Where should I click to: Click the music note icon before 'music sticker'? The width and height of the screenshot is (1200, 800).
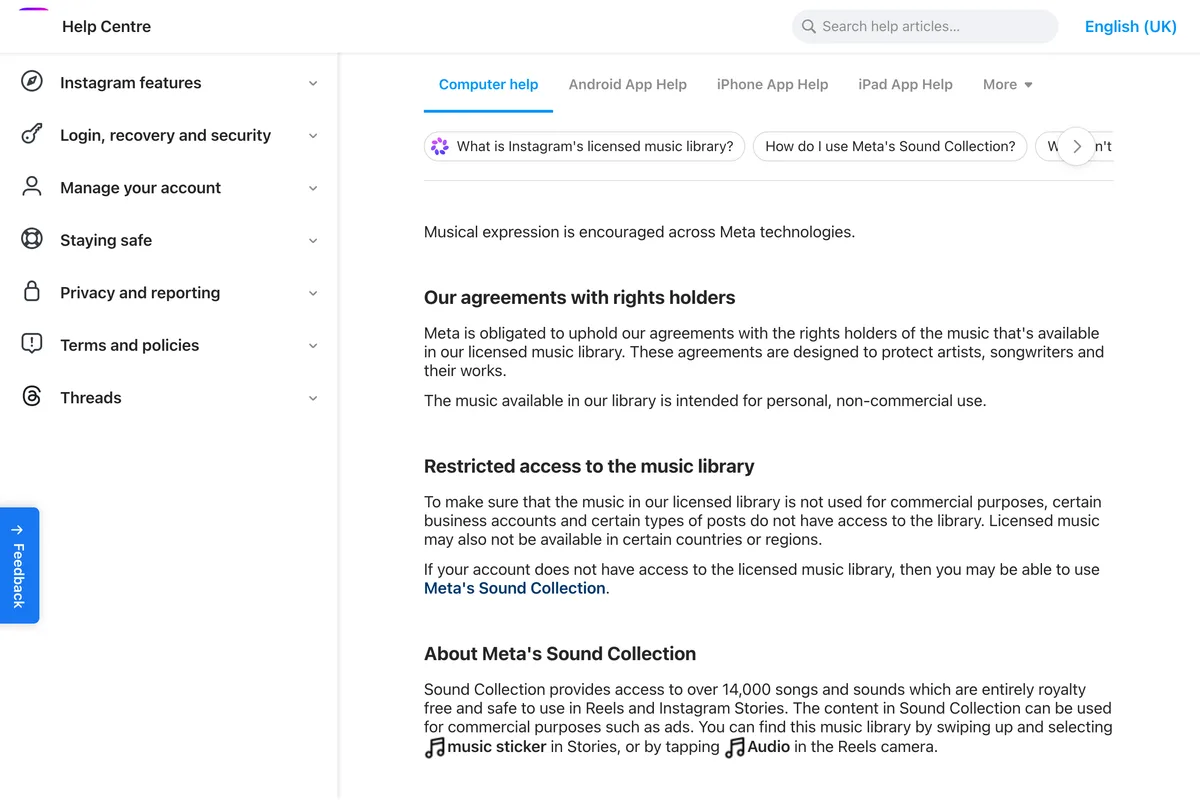click(x=435, y=747)
